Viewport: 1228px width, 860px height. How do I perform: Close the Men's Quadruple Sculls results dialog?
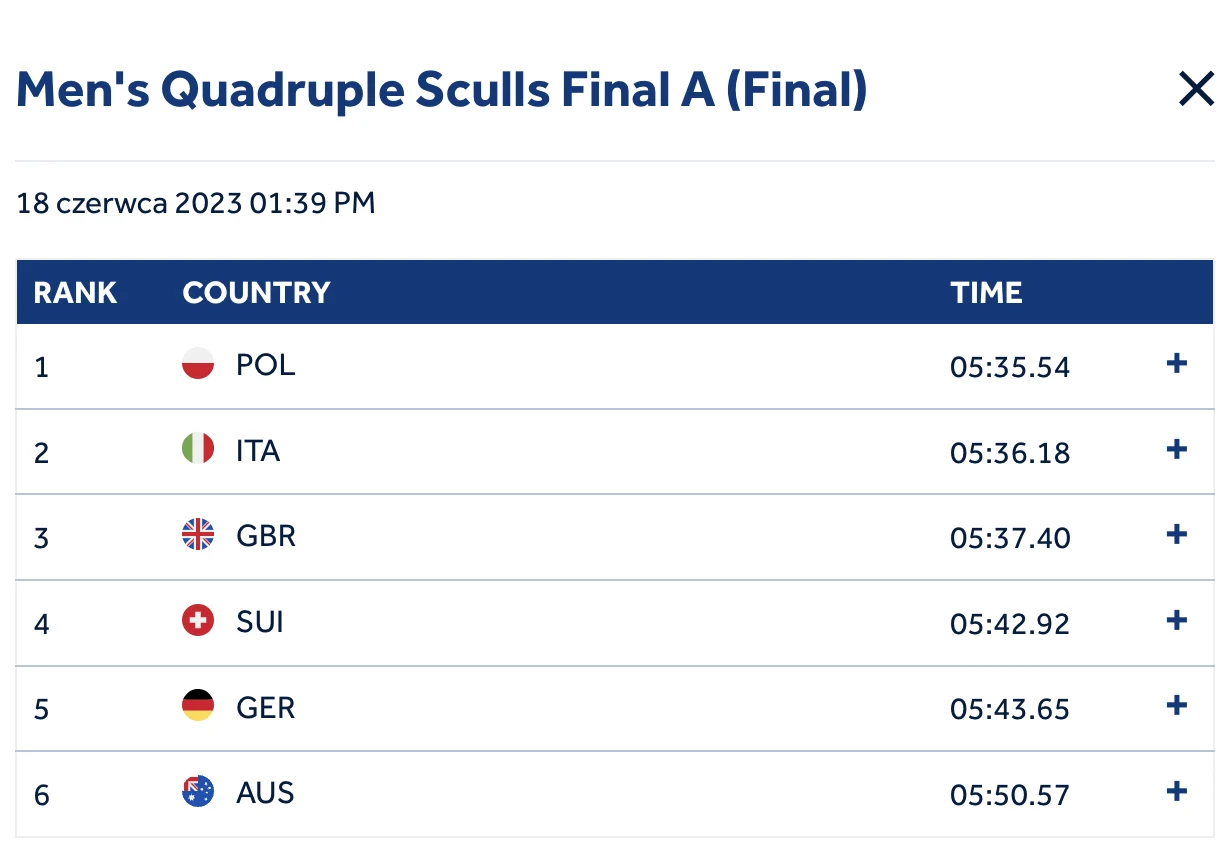click(x=1196, y=90)
